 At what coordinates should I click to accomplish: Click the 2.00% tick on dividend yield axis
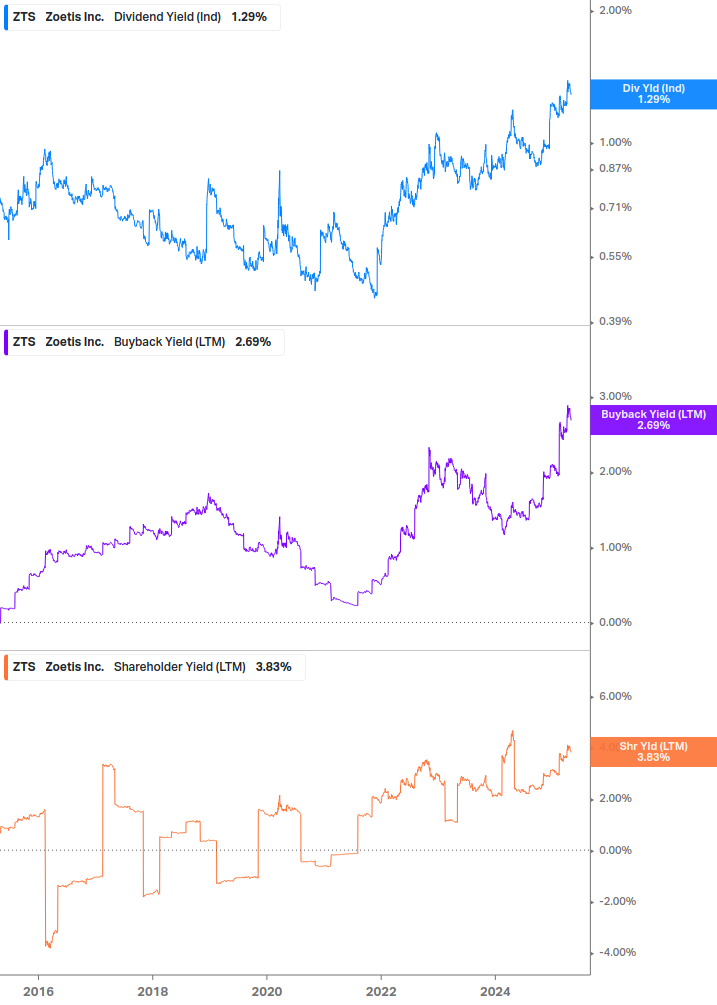click(x=615, y=10)
